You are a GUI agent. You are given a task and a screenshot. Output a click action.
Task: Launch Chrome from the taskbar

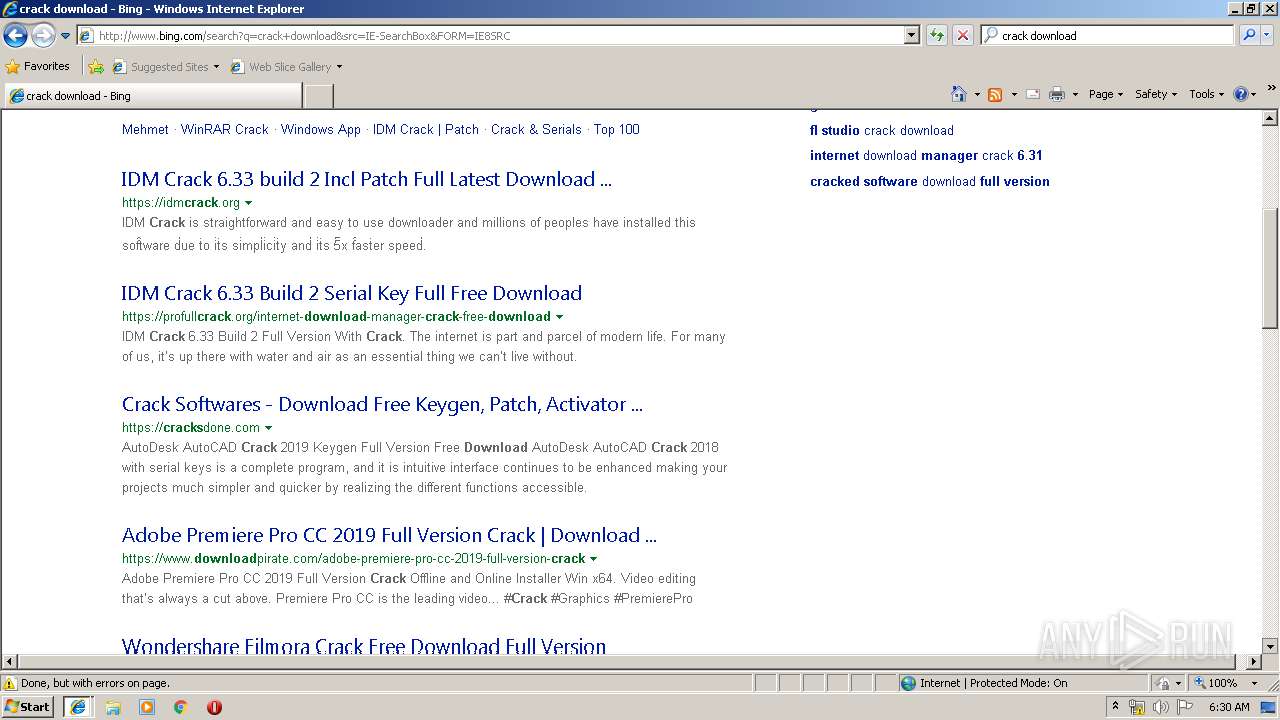[x=181, y=707]
